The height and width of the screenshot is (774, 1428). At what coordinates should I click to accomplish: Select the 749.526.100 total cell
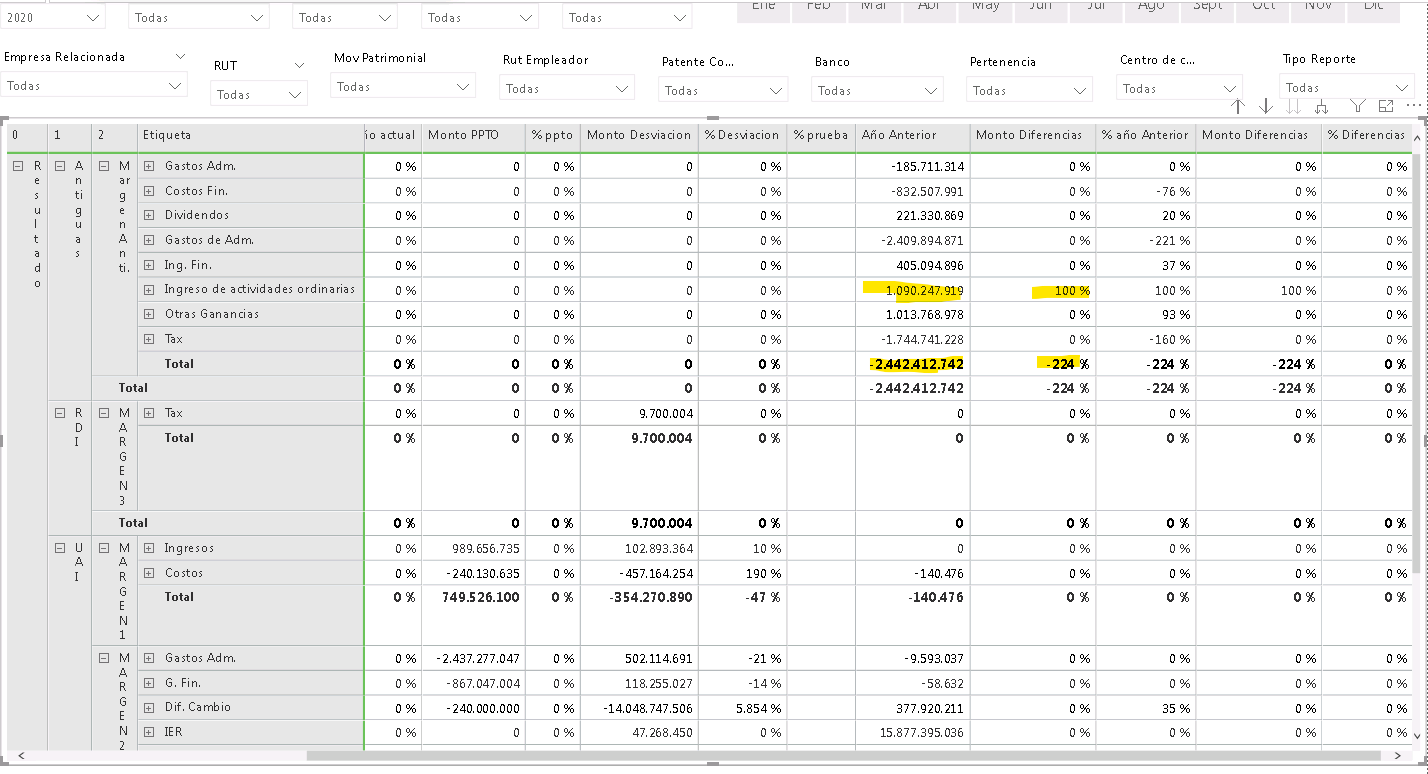tap(473, 597)
